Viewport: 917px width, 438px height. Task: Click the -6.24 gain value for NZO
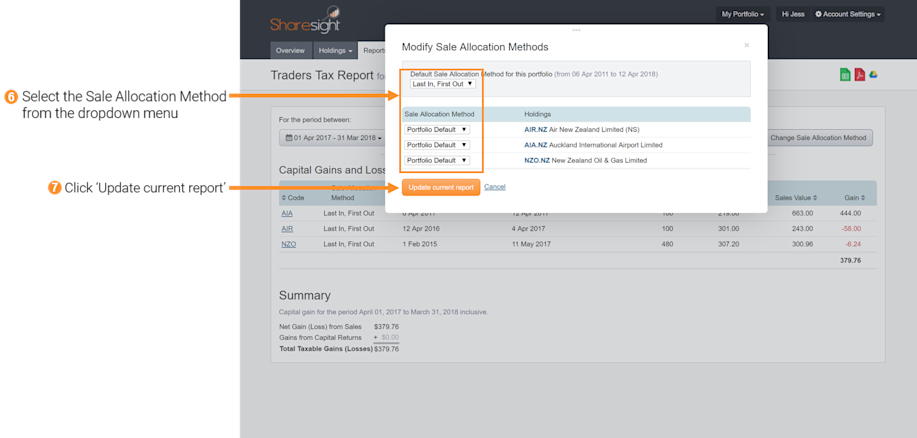853,244
